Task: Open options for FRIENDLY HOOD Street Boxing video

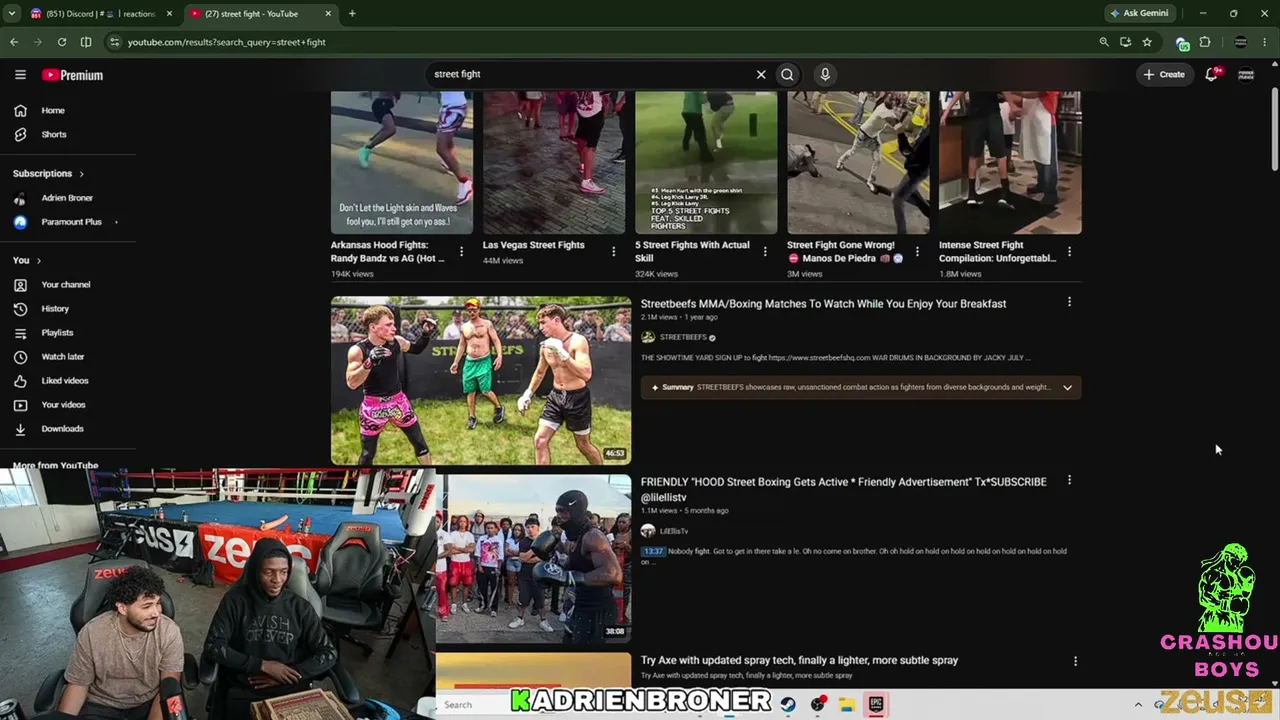Action: (1069, 480)
